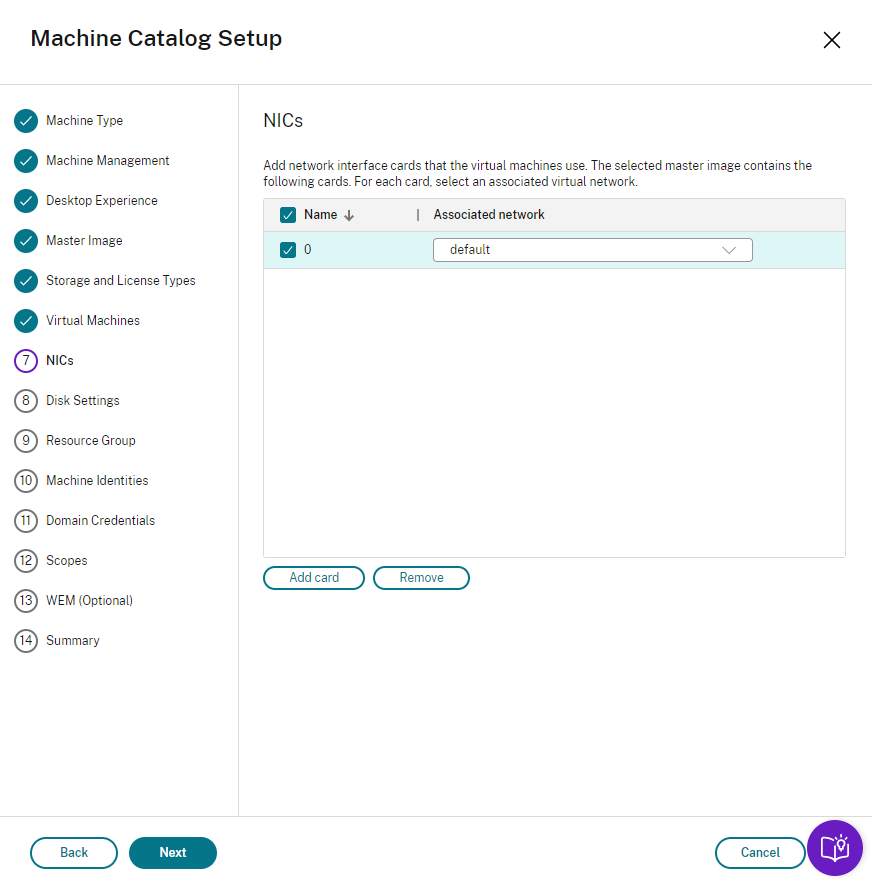Go to Desktop Experience step

pos(102,200)
